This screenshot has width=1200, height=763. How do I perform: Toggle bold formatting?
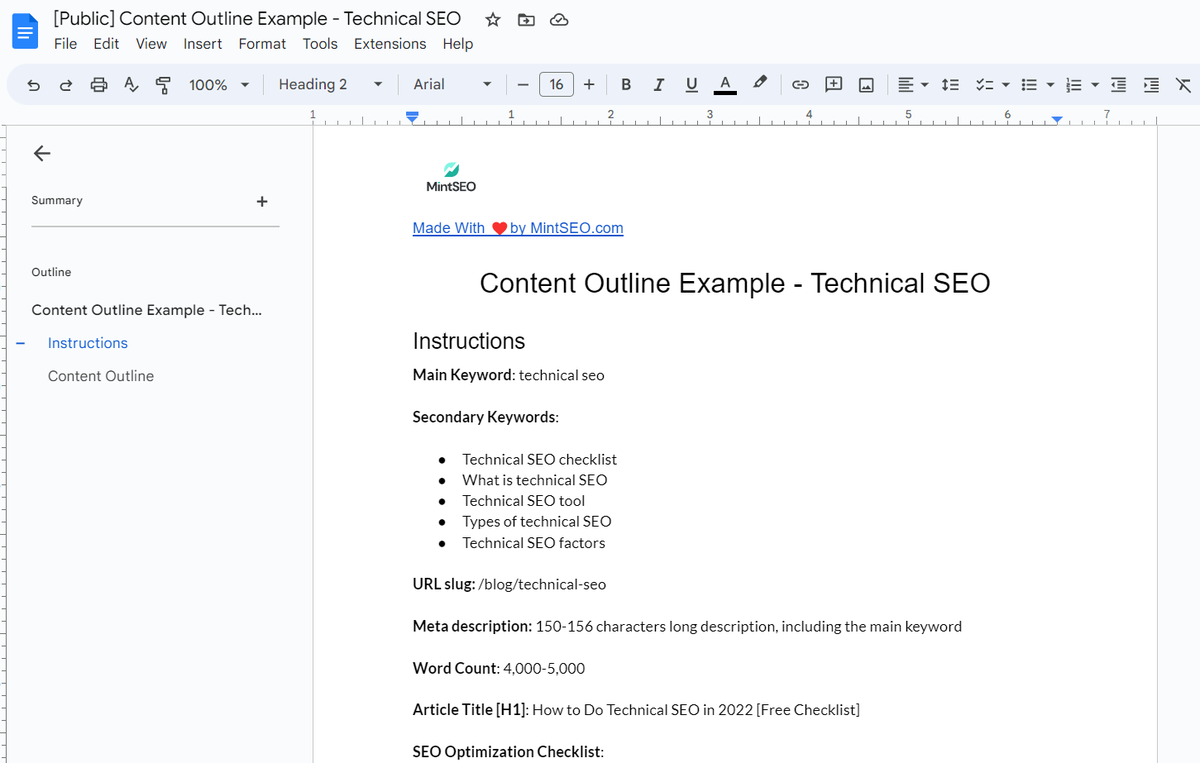pos(626,85)
